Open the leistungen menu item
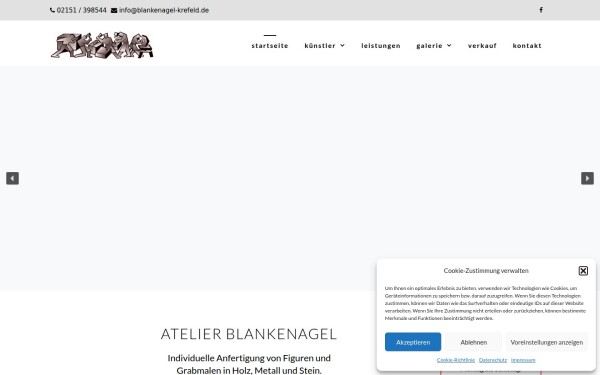 [x=381, y=46]
